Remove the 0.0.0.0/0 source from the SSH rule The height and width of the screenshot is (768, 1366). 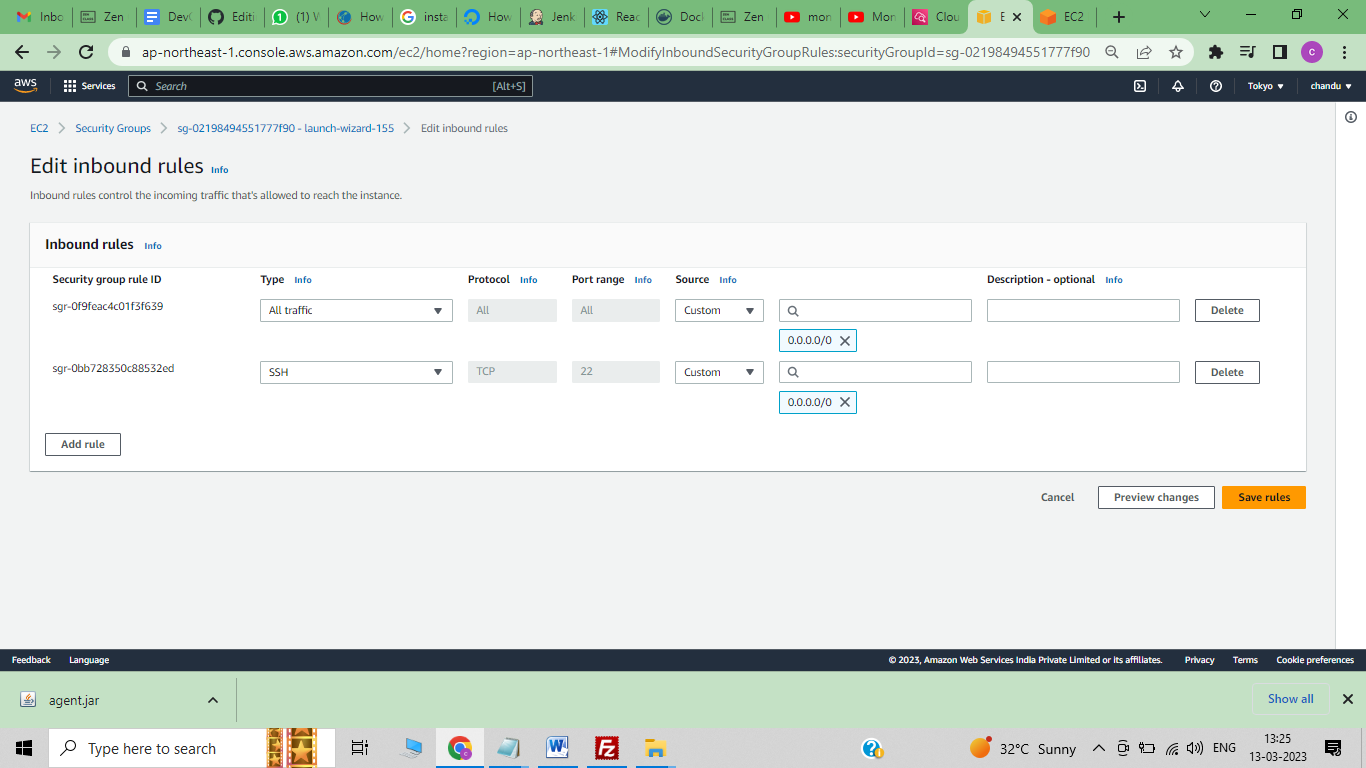pyautogui.click(x=845, y=402)
